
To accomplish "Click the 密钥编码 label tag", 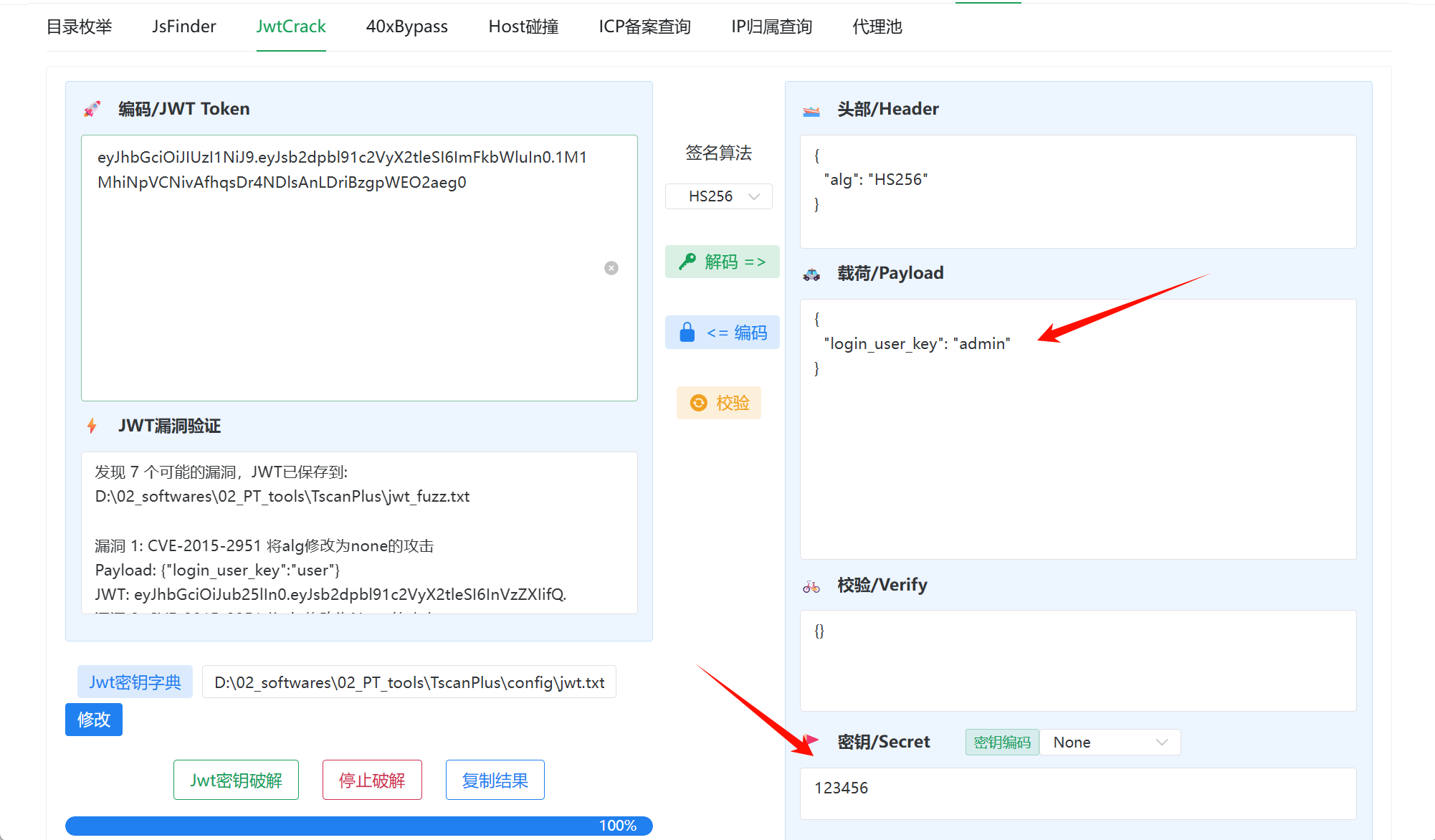I will click(x=1001, y=743).
